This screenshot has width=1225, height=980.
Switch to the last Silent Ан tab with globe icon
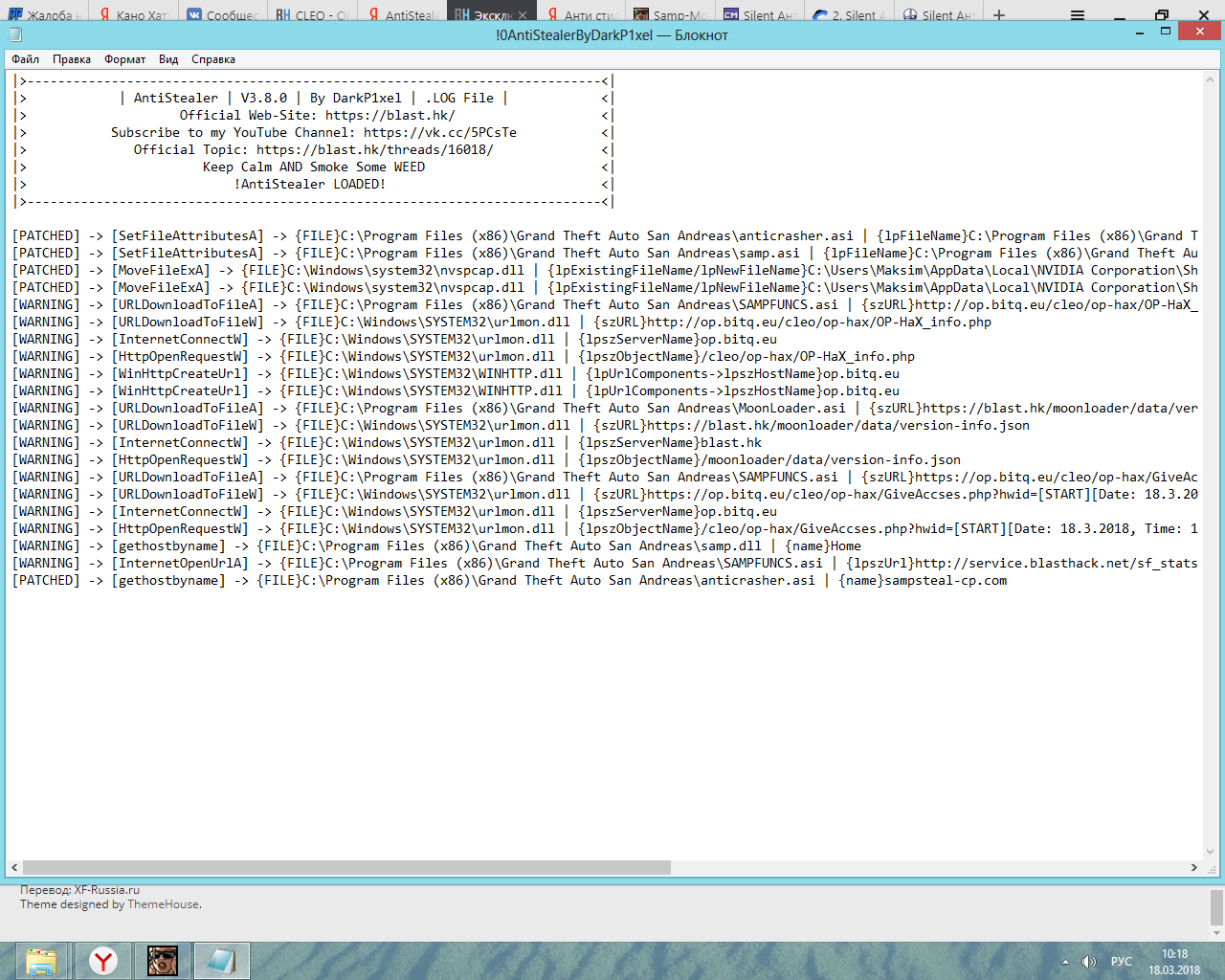(x=938, y=14)
